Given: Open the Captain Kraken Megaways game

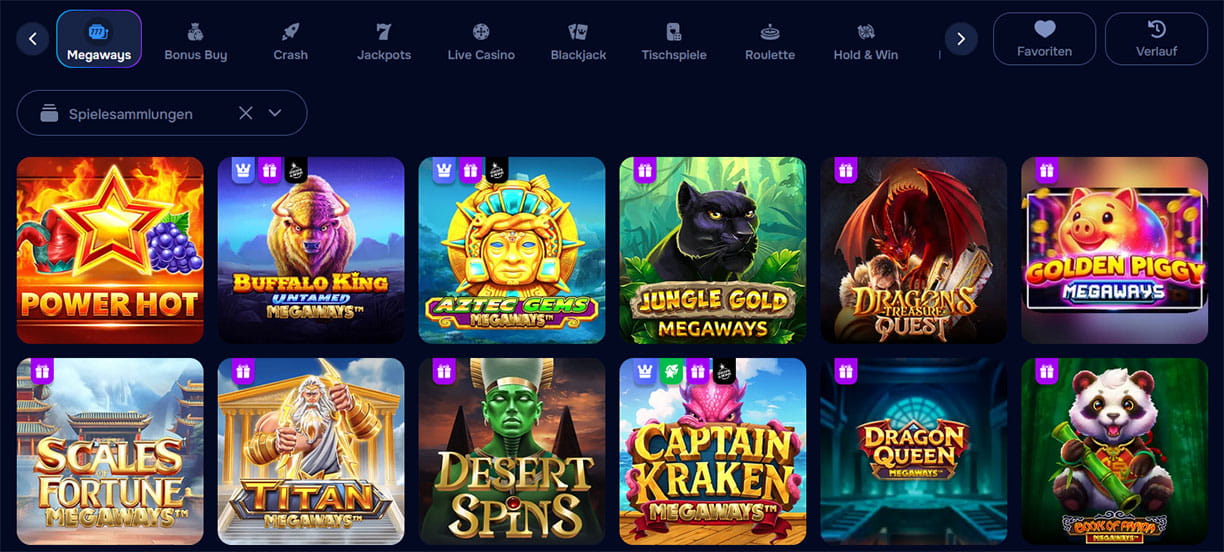Looking at the screenshot, I should point(713,451).
